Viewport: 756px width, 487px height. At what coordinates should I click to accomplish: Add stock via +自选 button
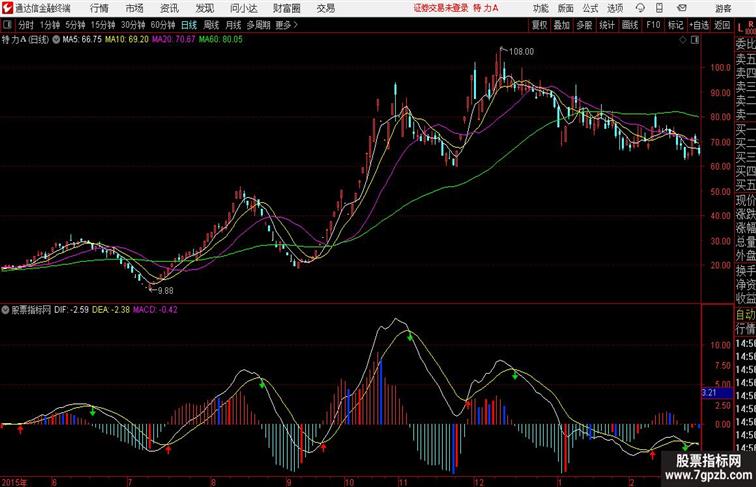699,25
